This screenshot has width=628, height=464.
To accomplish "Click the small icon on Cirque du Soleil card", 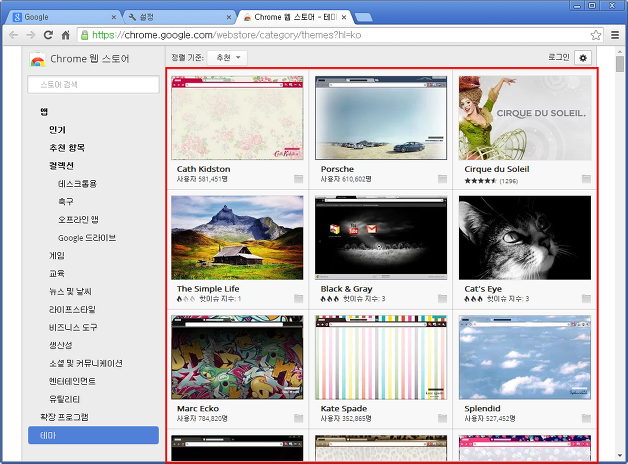I will click(586, 179).
